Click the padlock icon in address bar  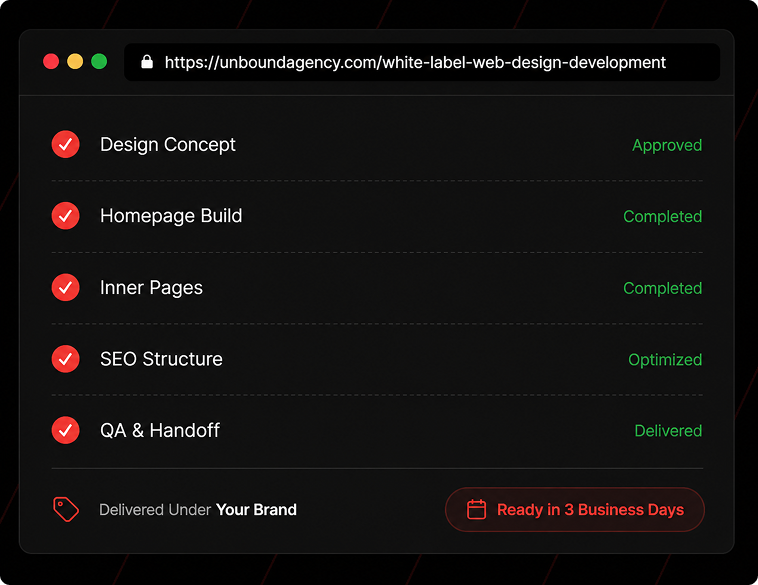(x=147, y=62)
